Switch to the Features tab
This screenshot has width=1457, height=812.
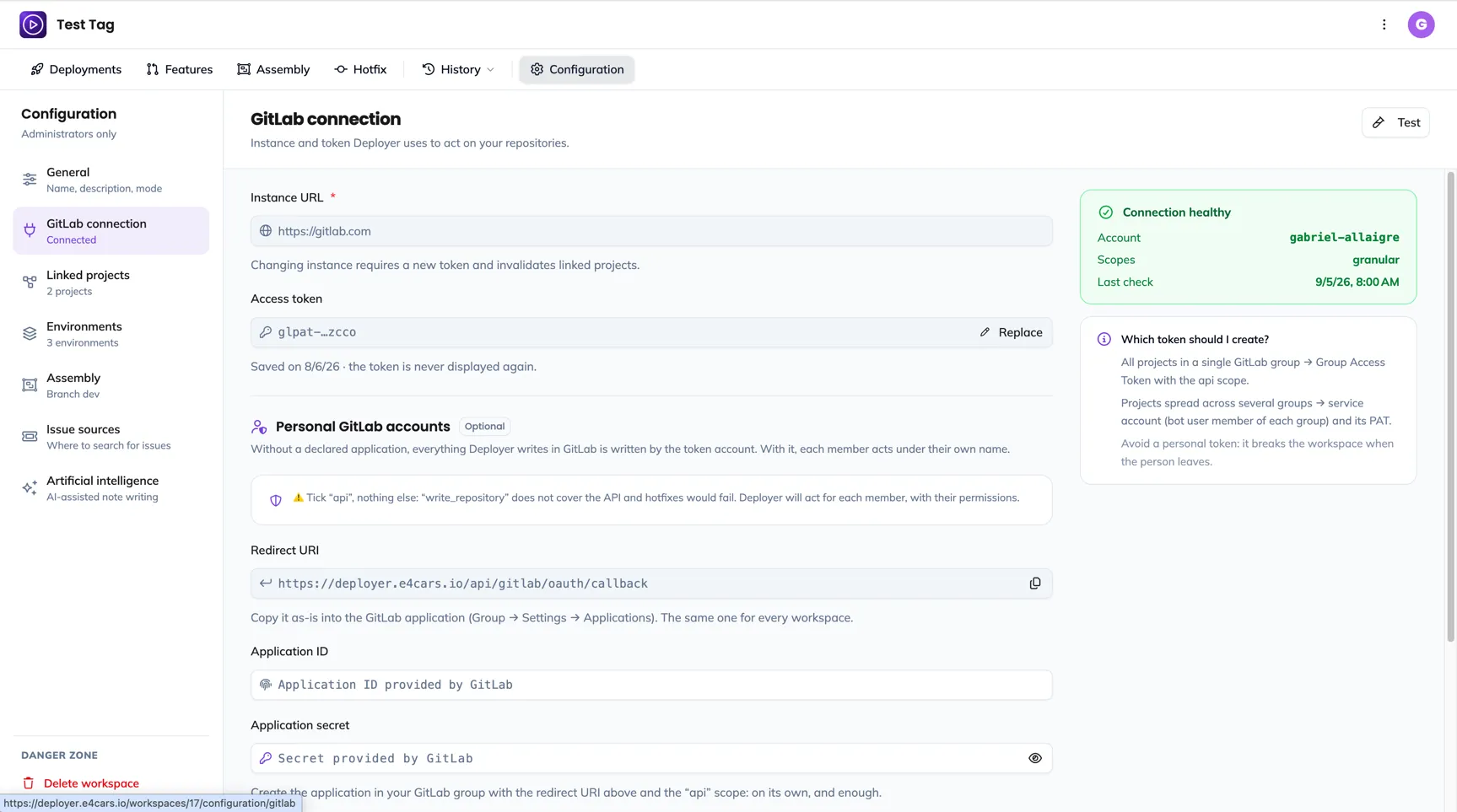click(x=180, y=69)
